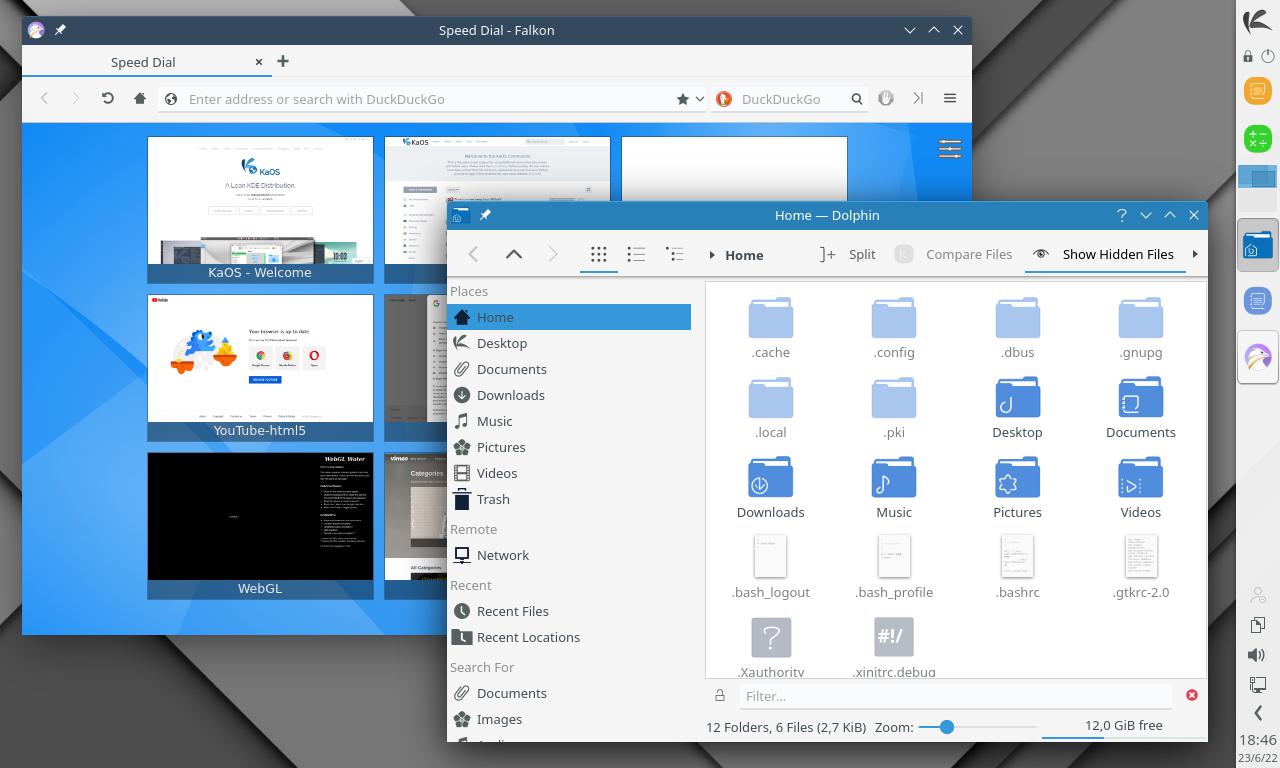Select the .gnupg folder
This screenshot has width=1280, height=768.
point(1140,327)
